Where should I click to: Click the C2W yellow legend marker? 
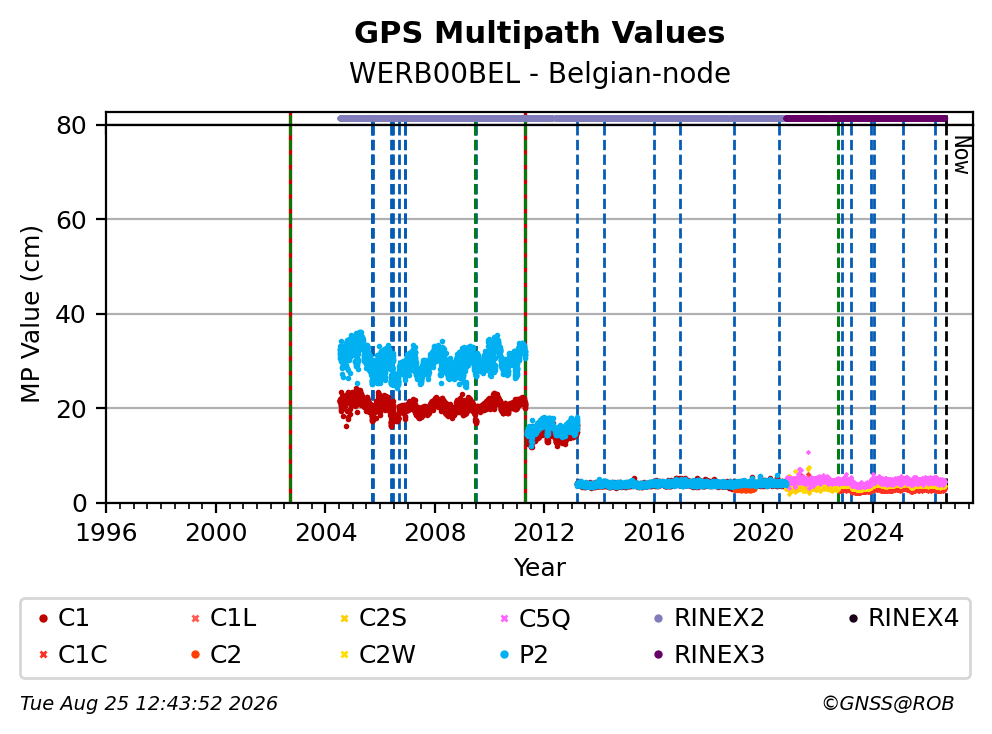click(345, 654)
